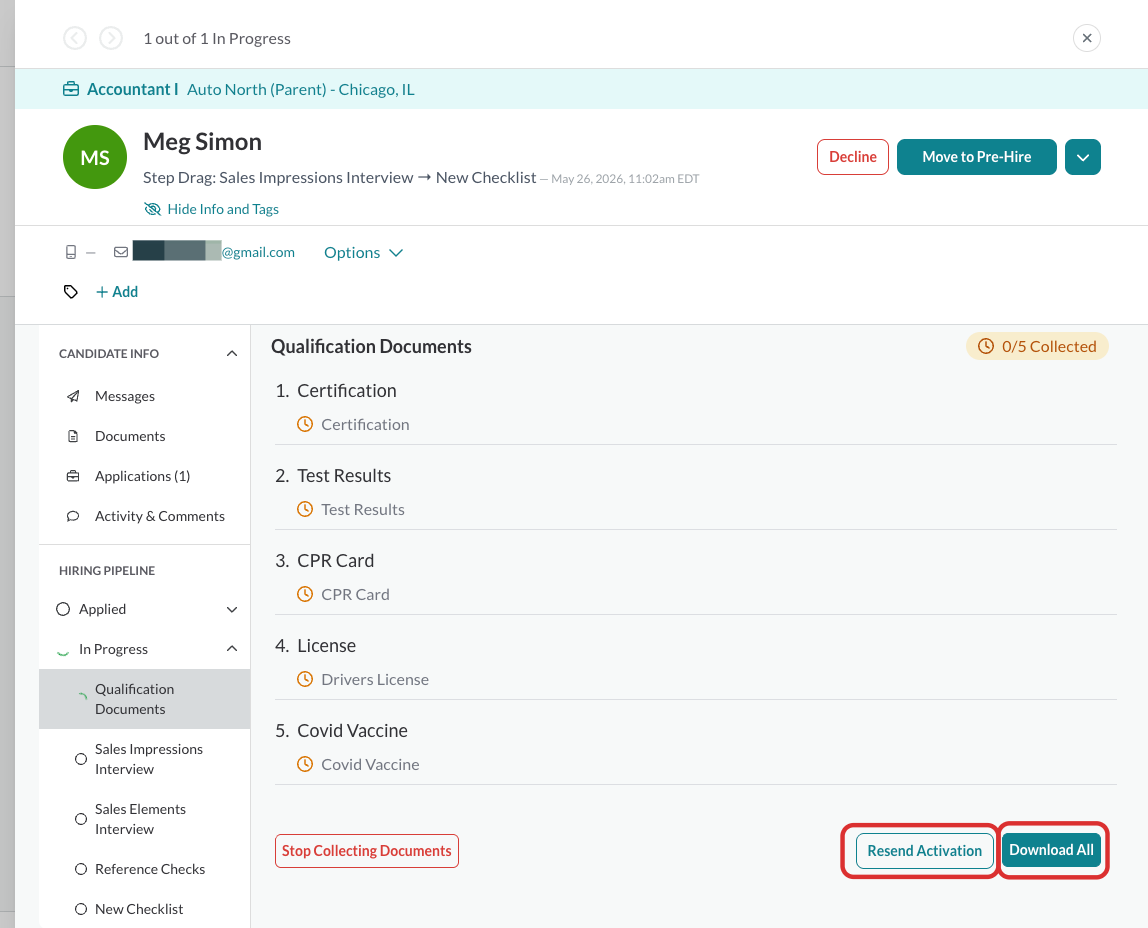Click the 0/5 Collected status badge
The image size is (1148, 928).
[x=1037, y=346]
